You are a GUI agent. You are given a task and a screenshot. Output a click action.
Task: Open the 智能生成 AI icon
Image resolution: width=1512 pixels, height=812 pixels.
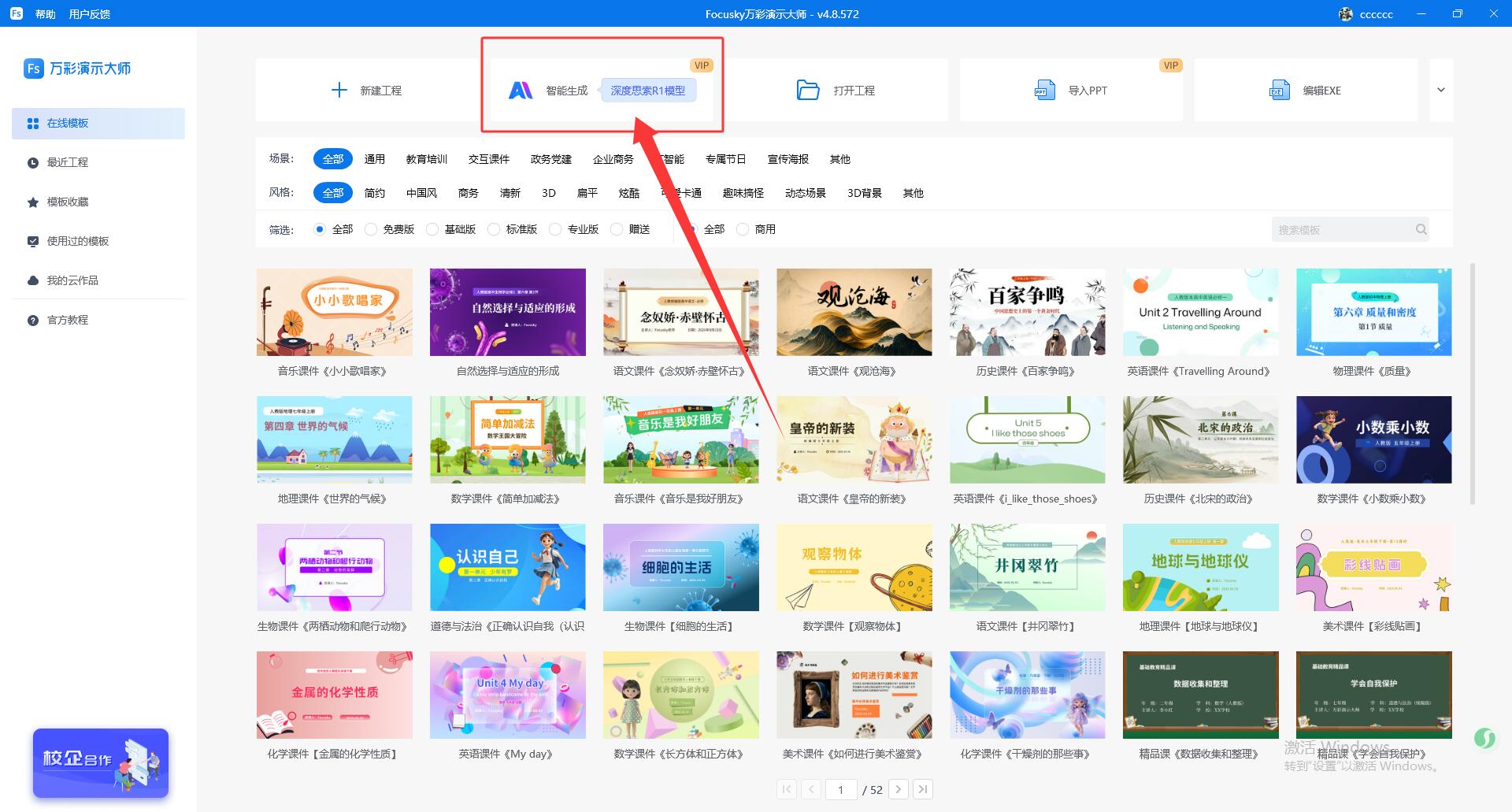coord(520,91)
